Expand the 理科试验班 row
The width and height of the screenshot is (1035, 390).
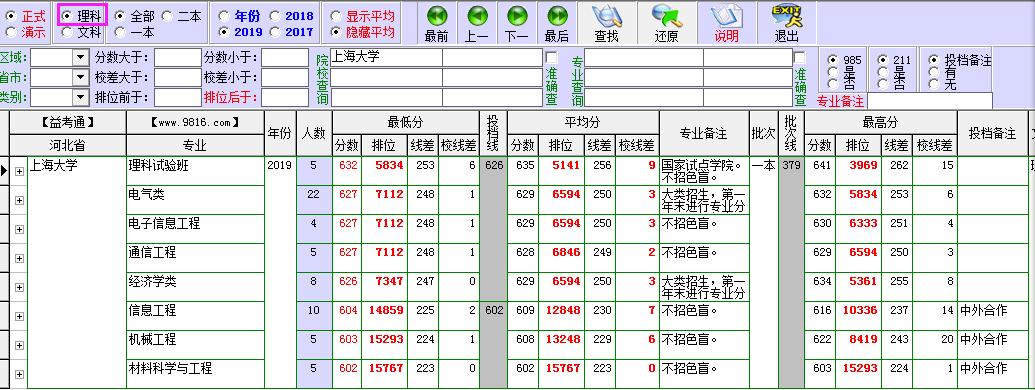(x=19, y=172)
